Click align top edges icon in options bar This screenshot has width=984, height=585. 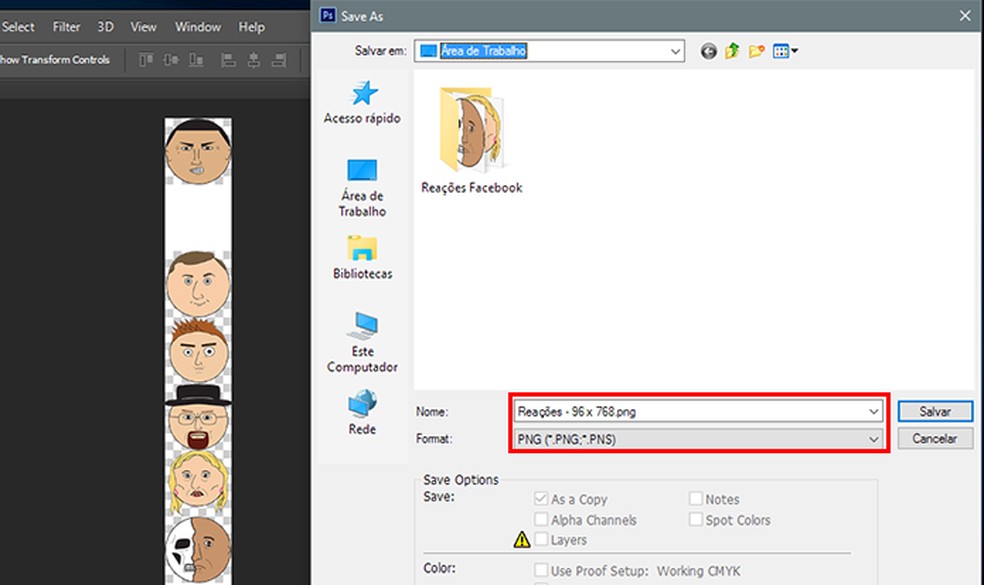(146, 60)
